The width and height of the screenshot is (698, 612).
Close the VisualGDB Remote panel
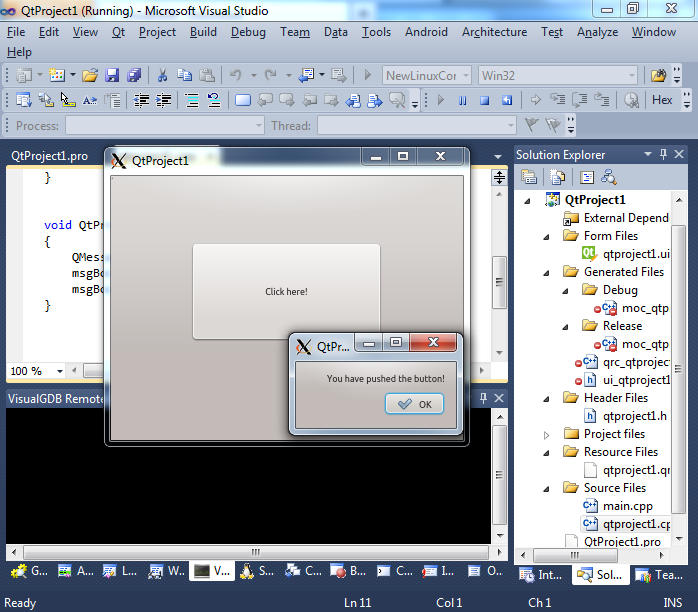pyautogui.click(x=499, y=398)
